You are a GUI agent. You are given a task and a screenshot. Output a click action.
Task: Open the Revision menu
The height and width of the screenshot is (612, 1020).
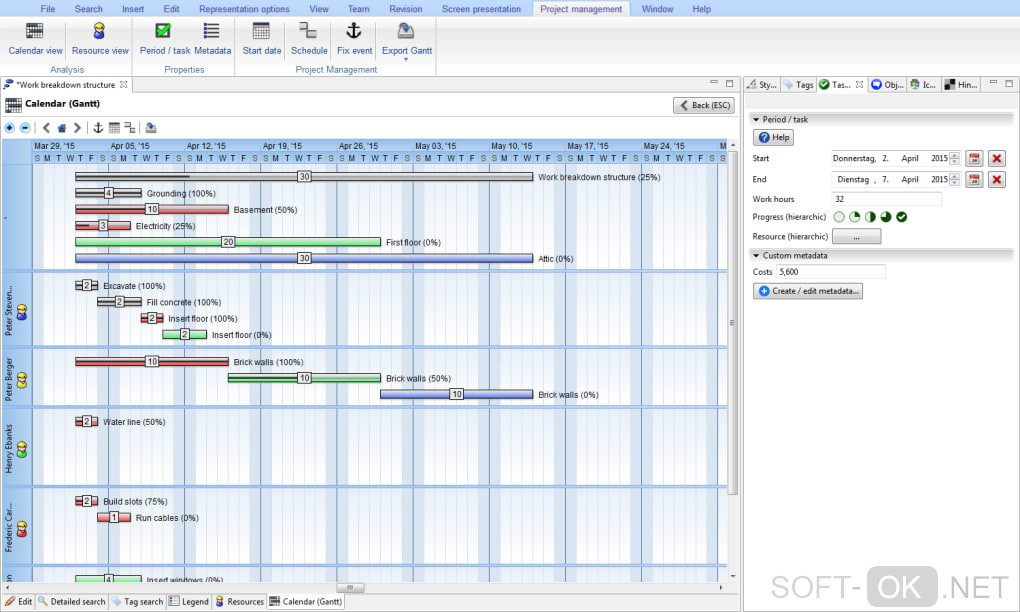click(405, 9)
